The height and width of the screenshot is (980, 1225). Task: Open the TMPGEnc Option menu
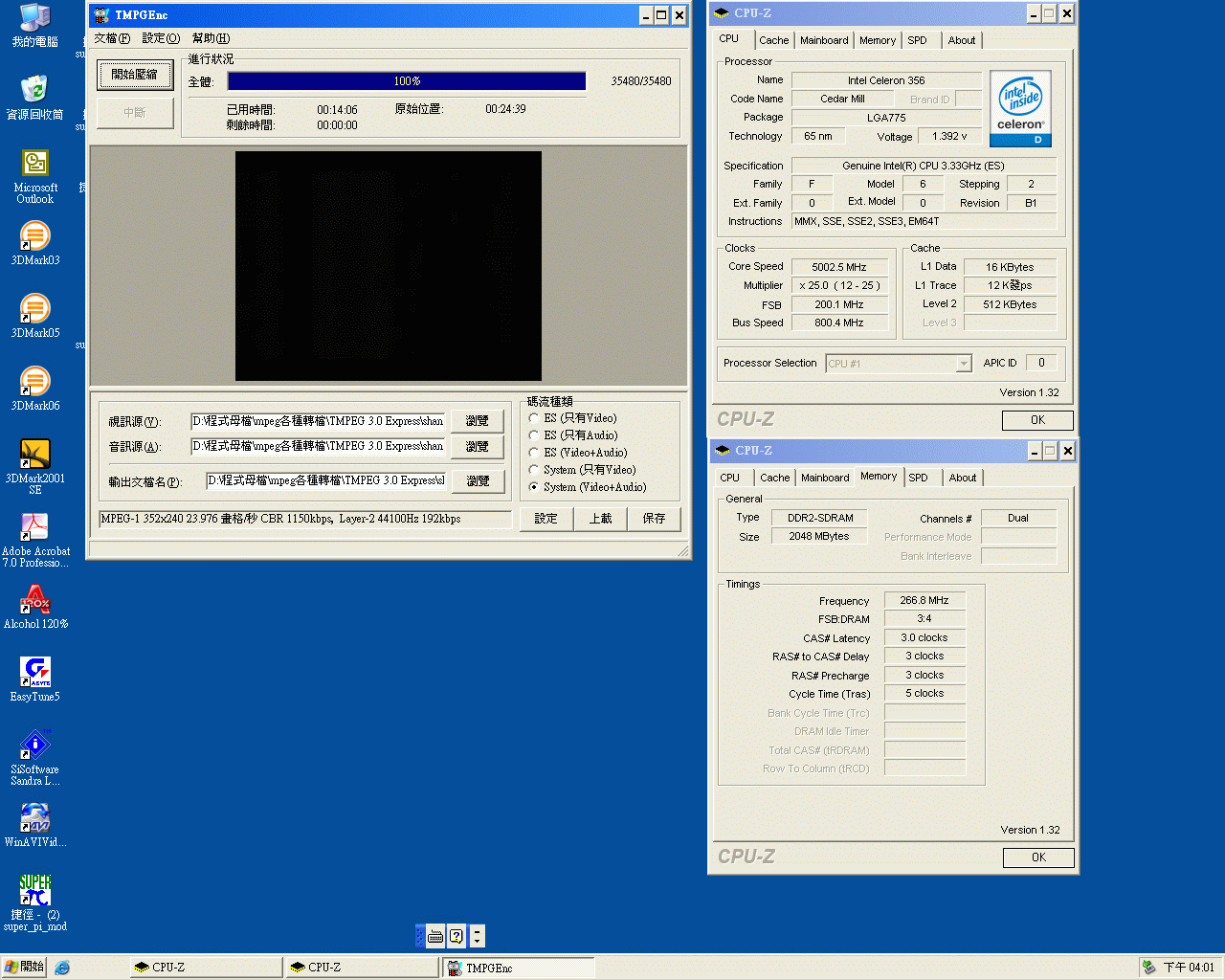click(x=161, y=38)
